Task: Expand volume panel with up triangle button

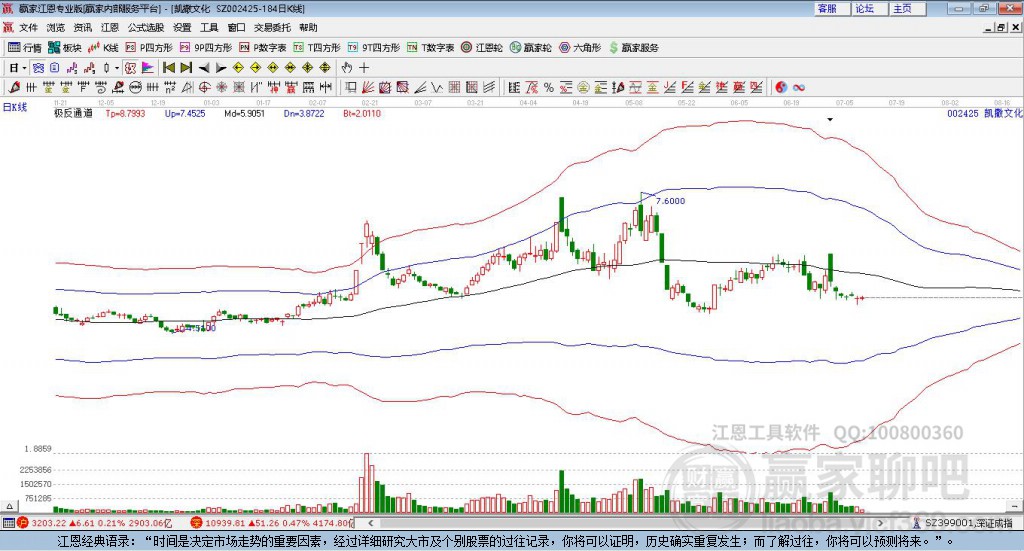Action: tap(10, 506)
